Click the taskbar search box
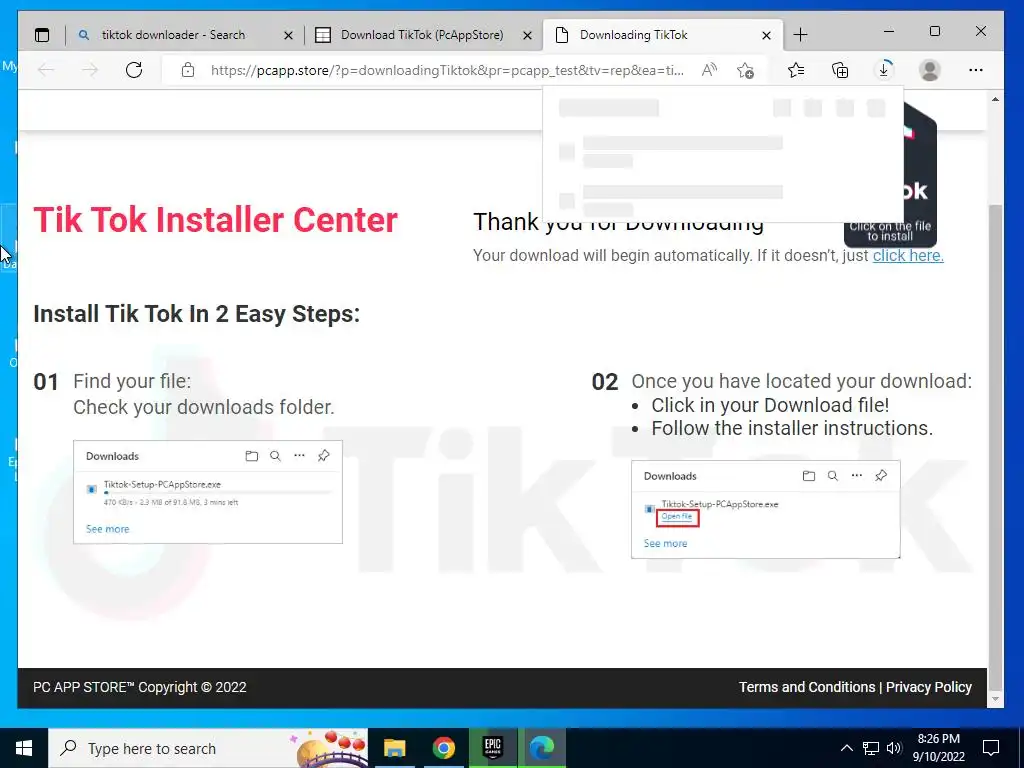The height and width of the screenshot is (768, 1024). (208, 748)
